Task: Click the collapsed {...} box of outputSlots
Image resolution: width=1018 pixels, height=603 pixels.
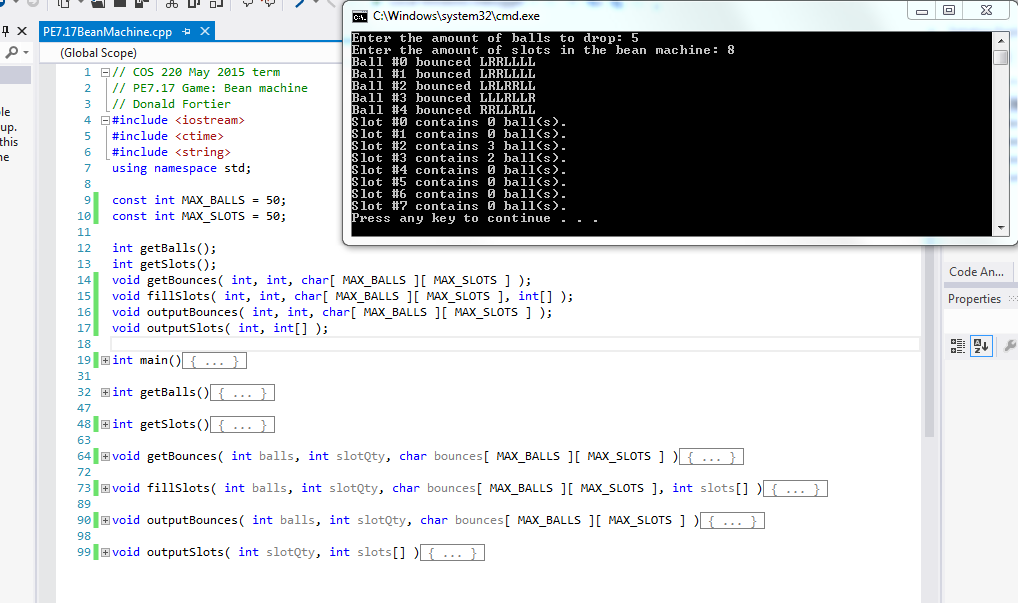Action: [x=453, y=553]
